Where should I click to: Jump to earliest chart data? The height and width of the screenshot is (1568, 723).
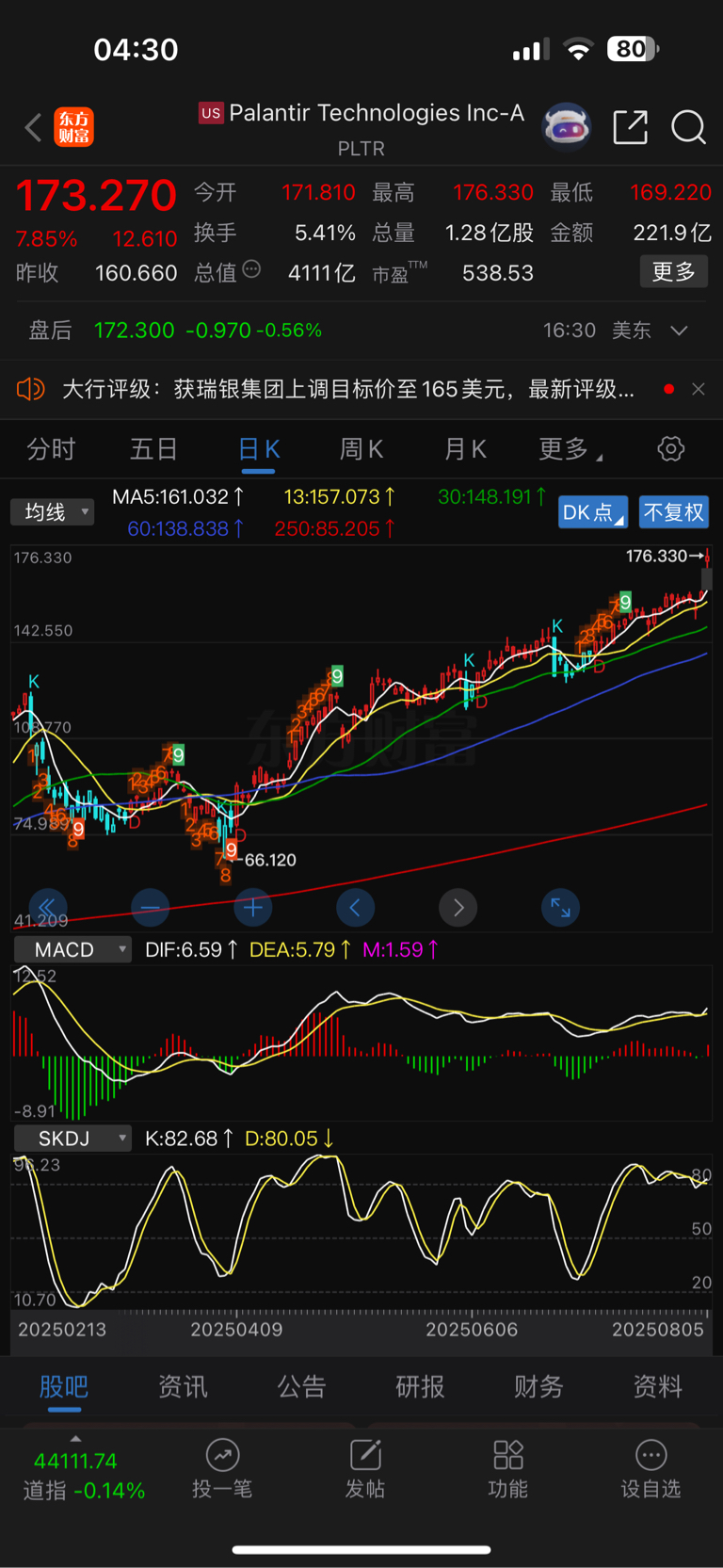point(48,908)
